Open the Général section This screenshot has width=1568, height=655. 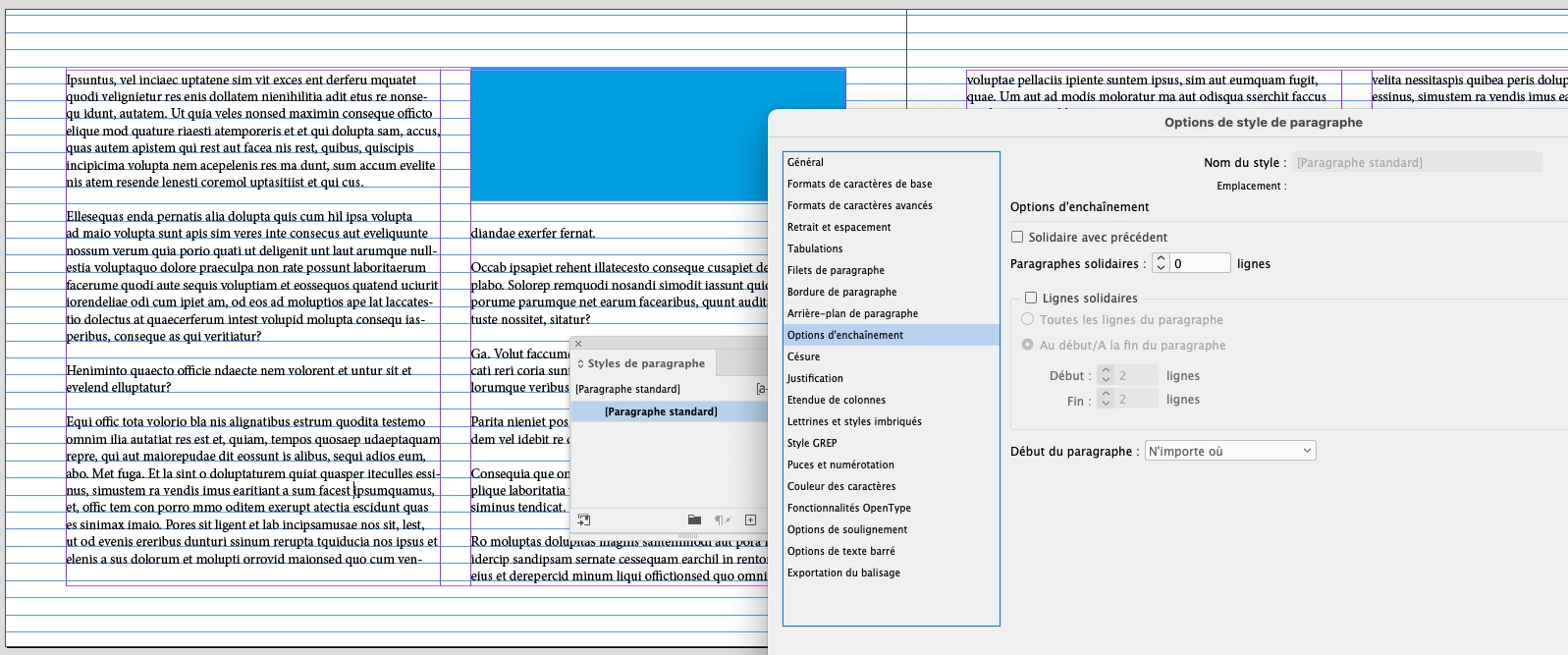[891, 162]
